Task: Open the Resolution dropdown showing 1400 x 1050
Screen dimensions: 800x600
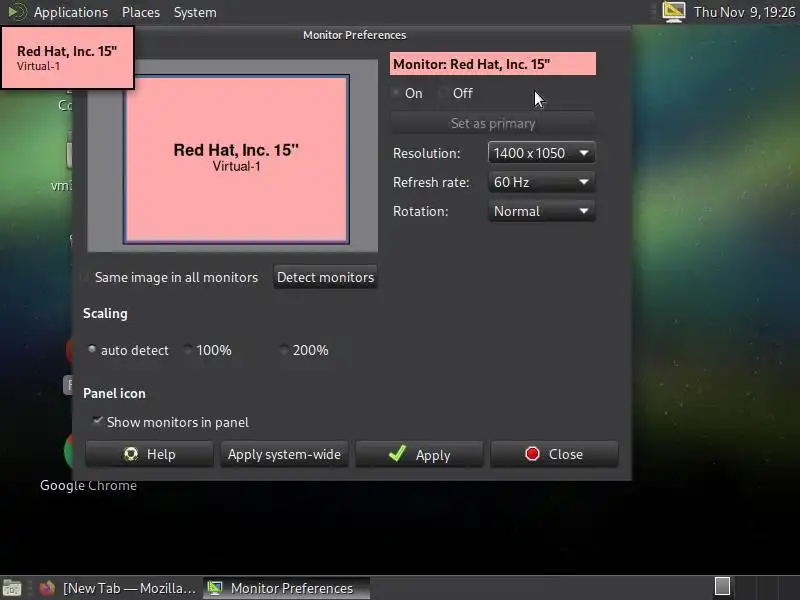Action: coord(541,153)
